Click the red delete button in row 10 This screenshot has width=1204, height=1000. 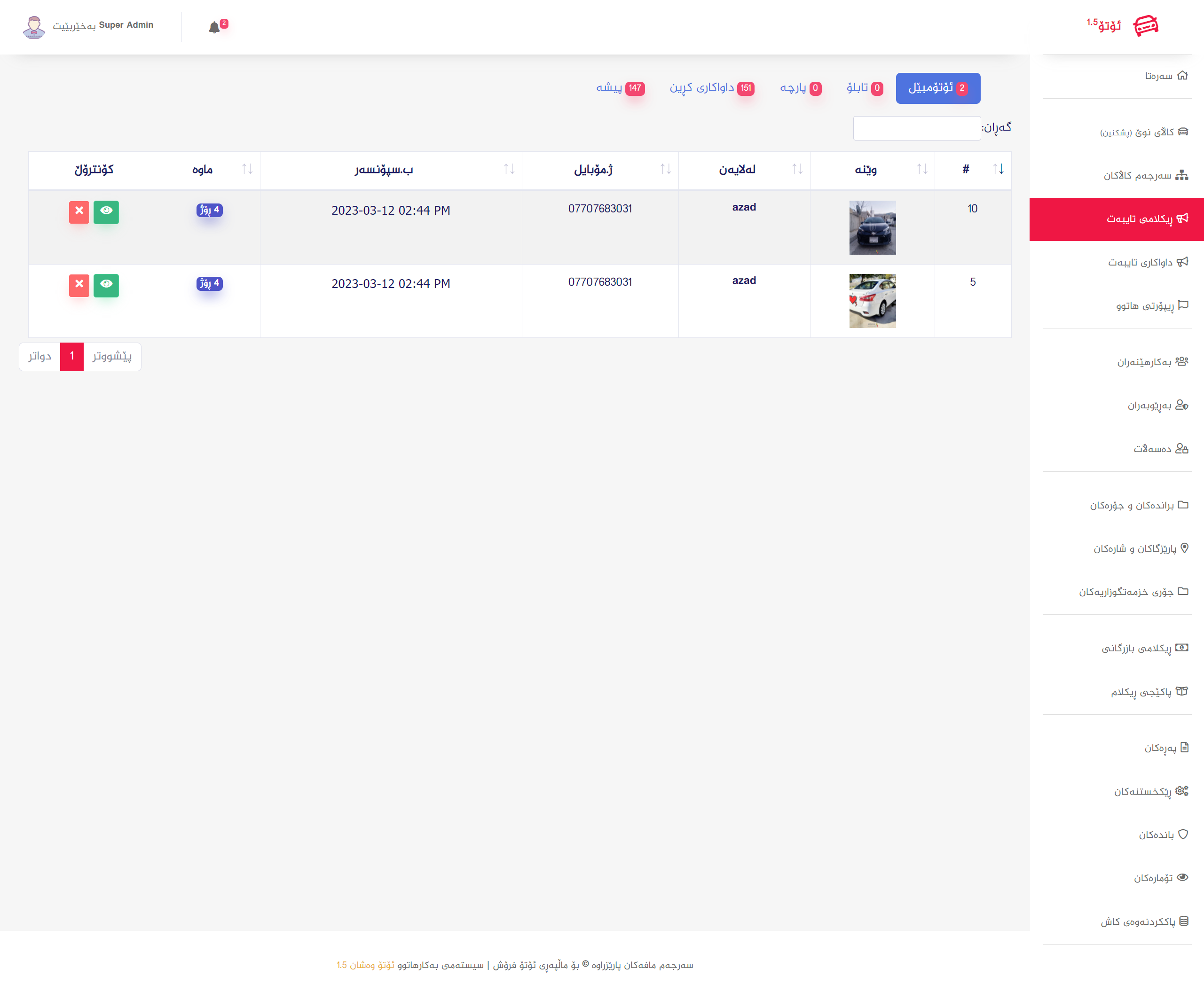pos(79,211)
